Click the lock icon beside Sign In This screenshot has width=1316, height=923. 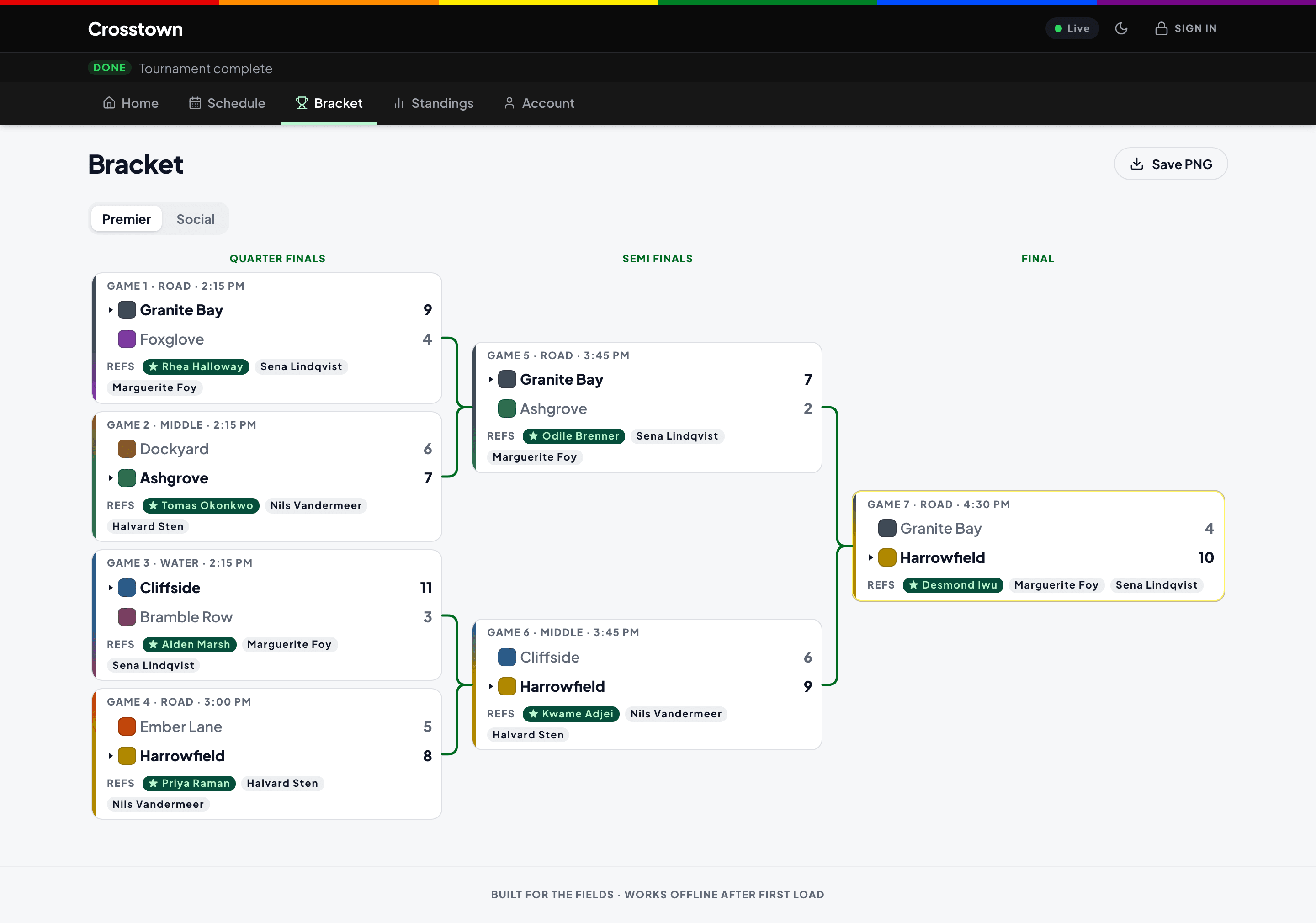click(1161, 28)
